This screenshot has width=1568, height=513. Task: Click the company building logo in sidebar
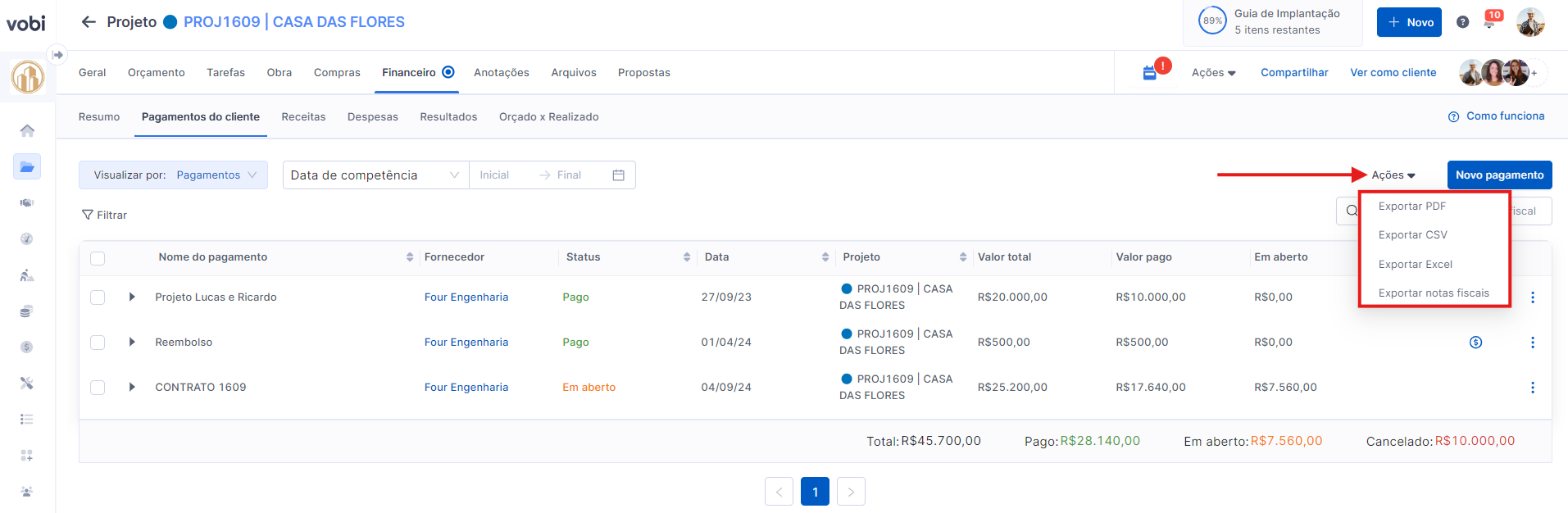click(27, 77)
